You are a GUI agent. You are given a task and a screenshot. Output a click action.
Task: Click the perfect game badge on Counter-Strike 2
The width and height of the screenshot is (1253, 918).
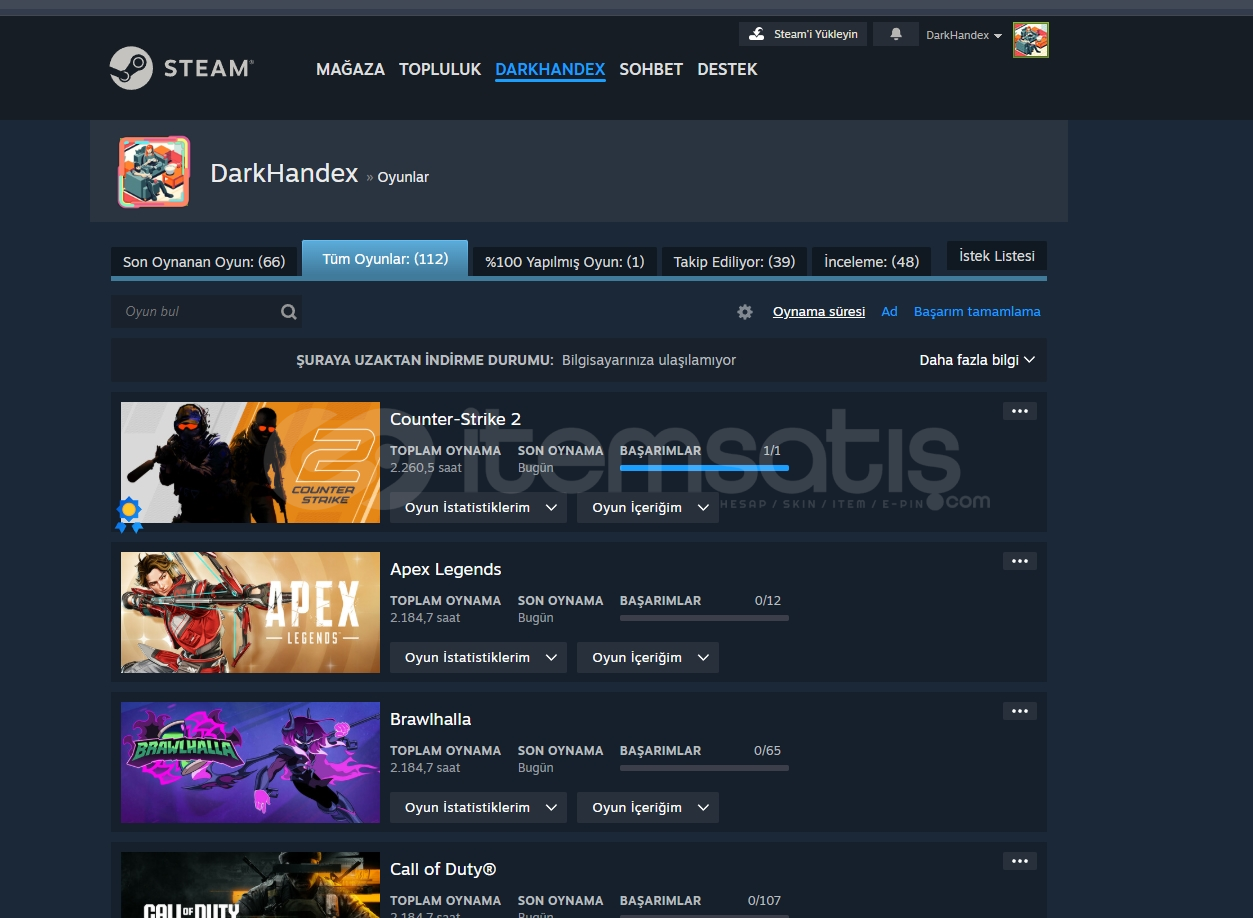pos(129,515)
